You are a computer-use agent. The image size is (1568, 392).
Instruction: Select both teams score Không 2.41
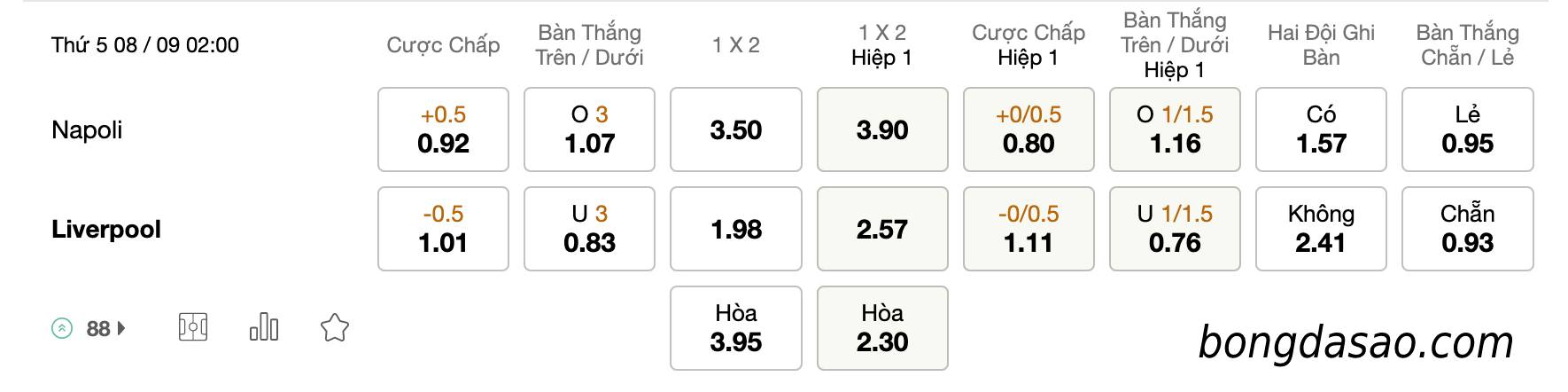[x=1321, y=229]
